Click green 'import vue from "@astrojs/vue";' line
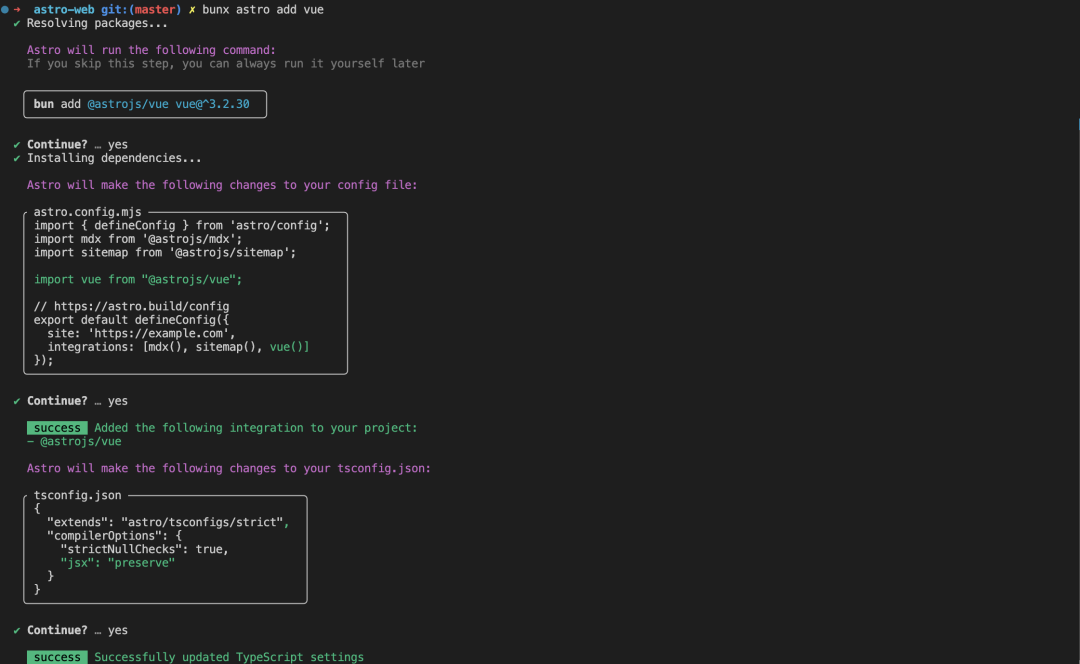Image resolution: width=1080 pixels, height=664 pixels. tap(138, 280)
